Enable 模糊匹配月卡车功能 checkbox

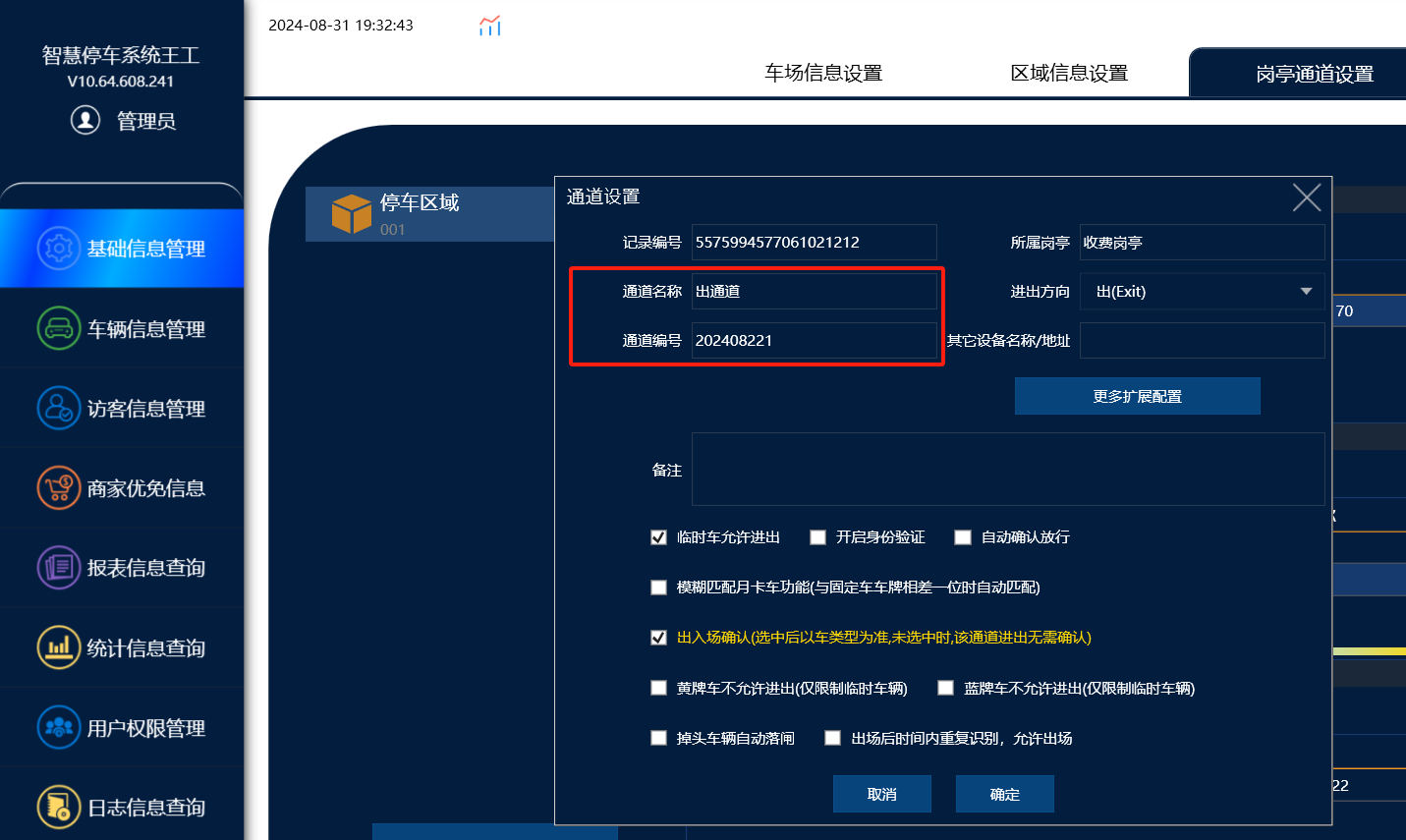tap(659, 588)
